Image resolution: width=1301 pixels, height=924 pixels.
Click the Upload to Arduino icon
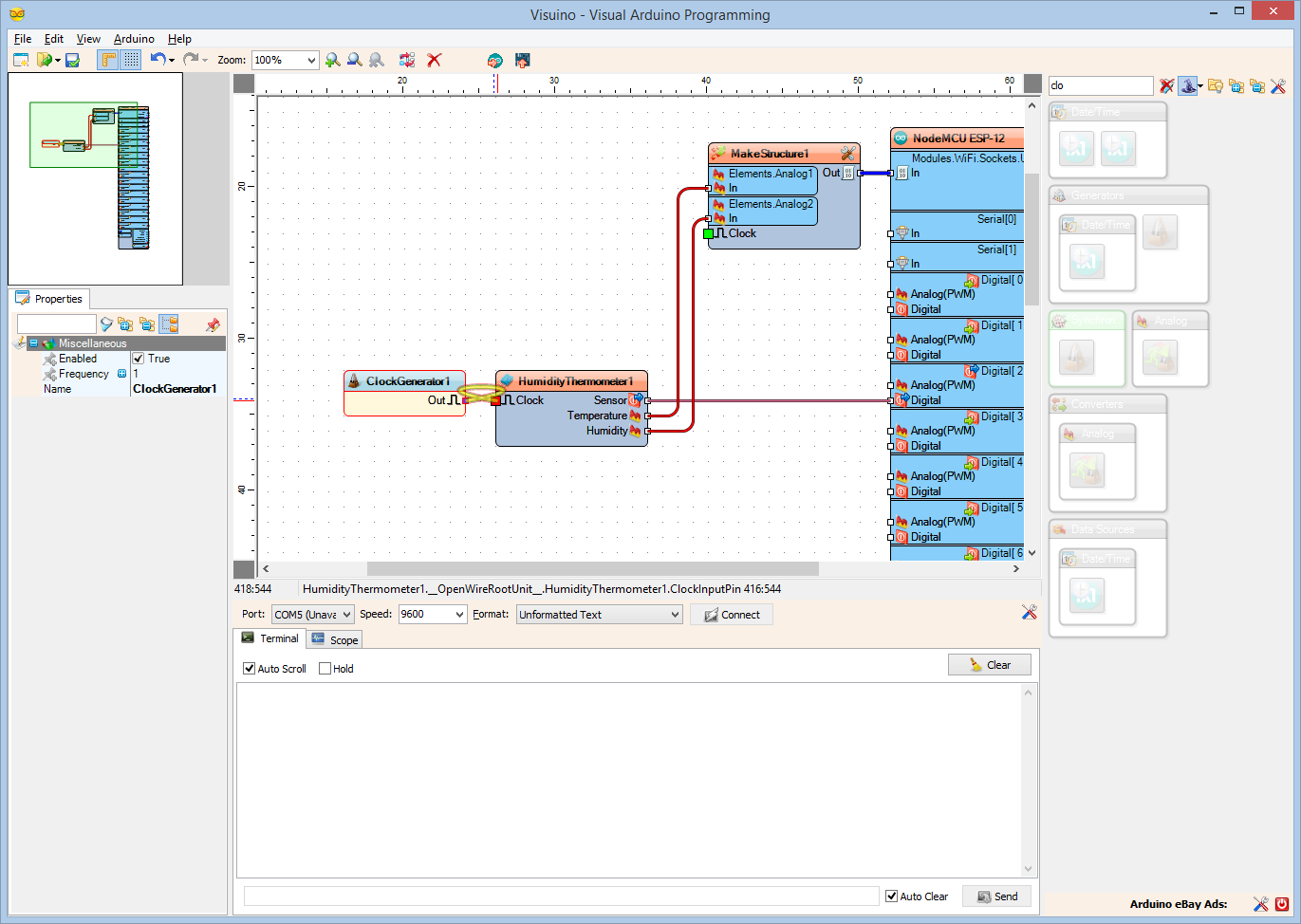pos(522,60)
